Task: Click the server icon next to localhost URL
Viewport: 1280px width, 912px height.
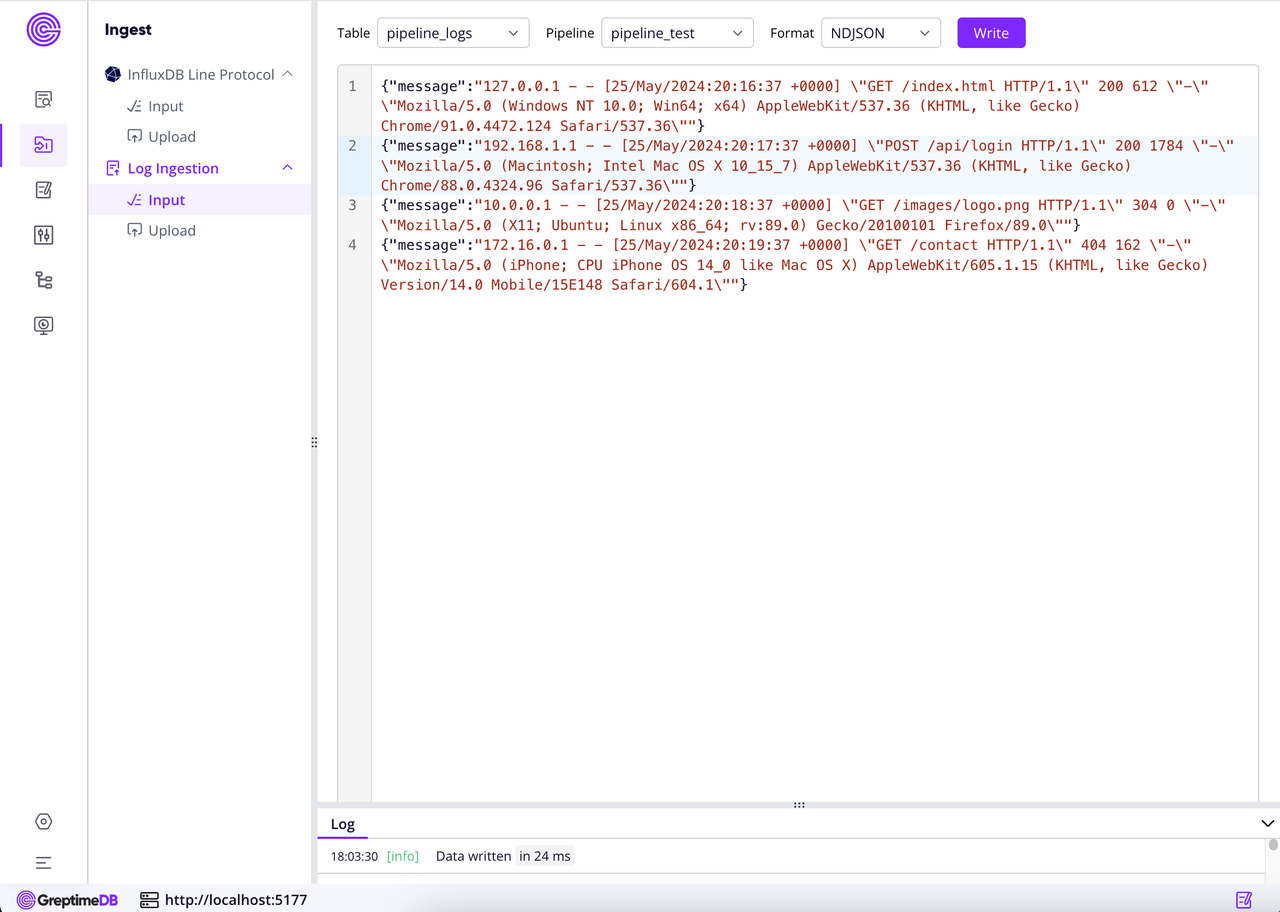Action: coord(149,899)
